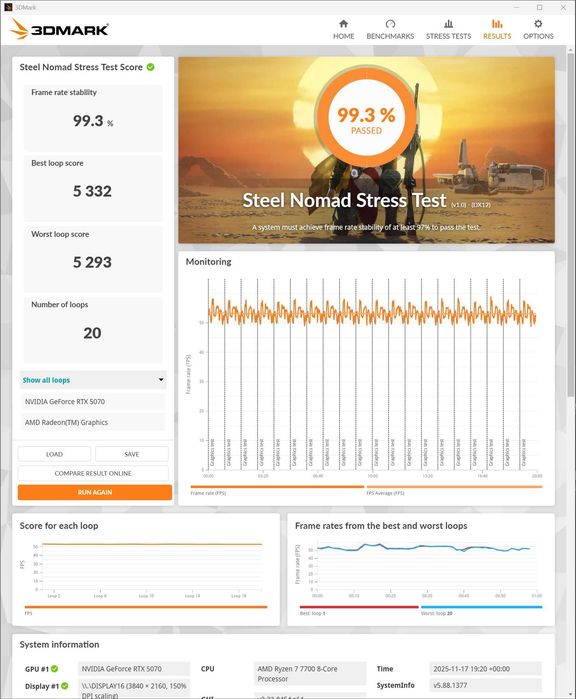
Task: Toggle the red Best: loop 1 legend
Action: point(359,609)
